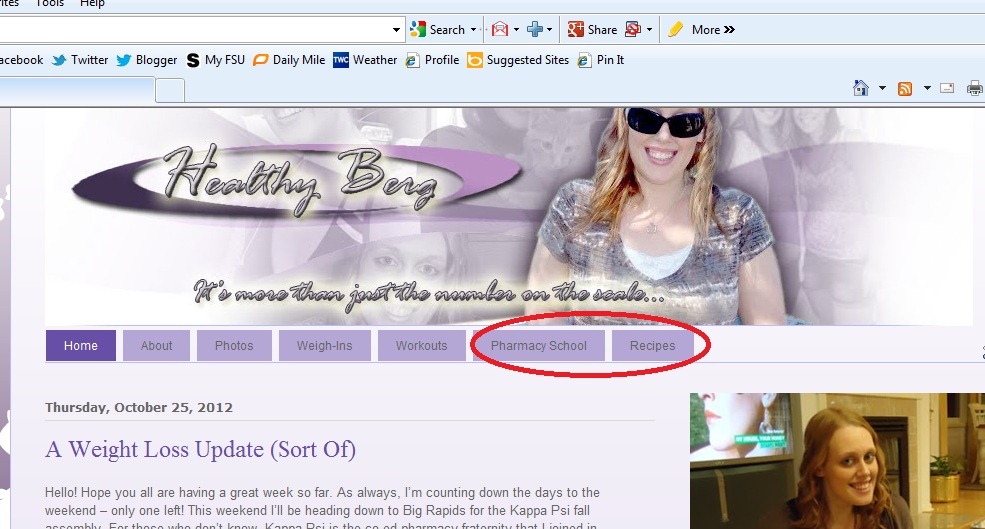Click the Print icon
Screen dimensions: 985x529
[975, 88]
